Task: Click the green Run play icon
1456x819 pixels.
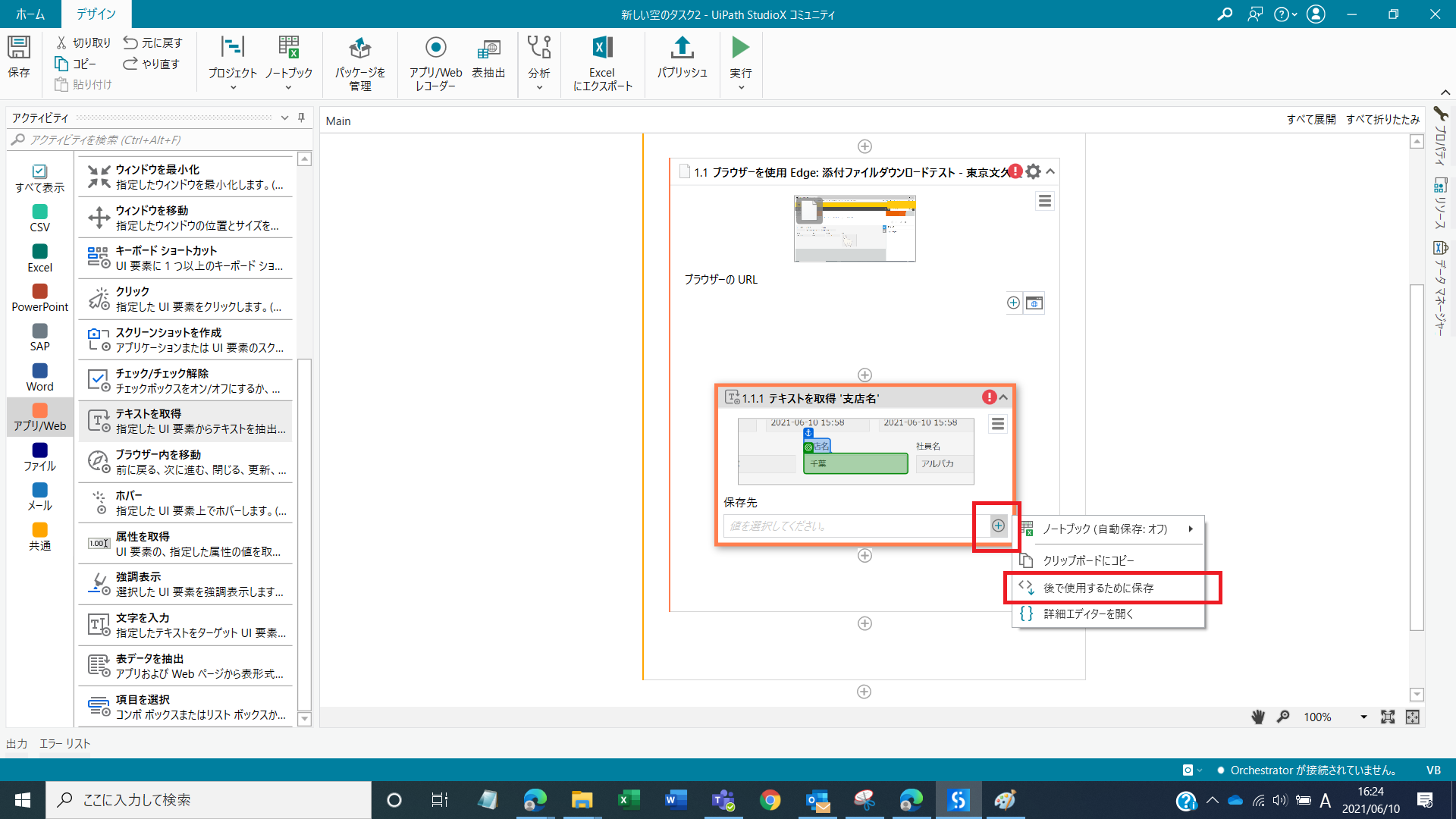Action: [x=740, y=49]
